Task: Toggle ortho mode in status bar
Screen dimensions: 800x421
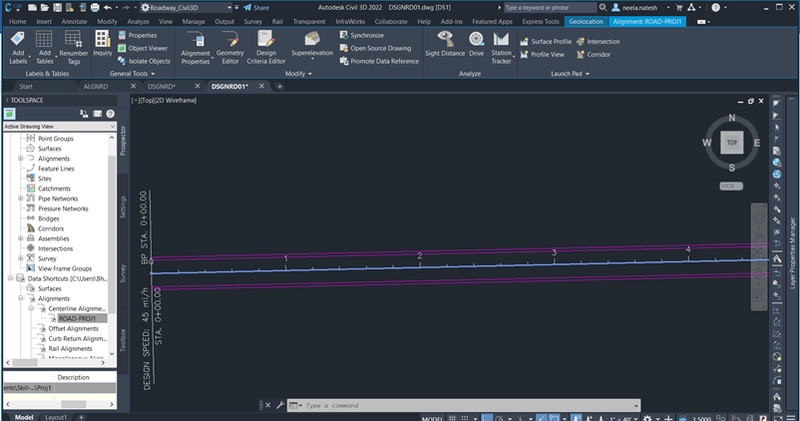Action: coord(487,418)
